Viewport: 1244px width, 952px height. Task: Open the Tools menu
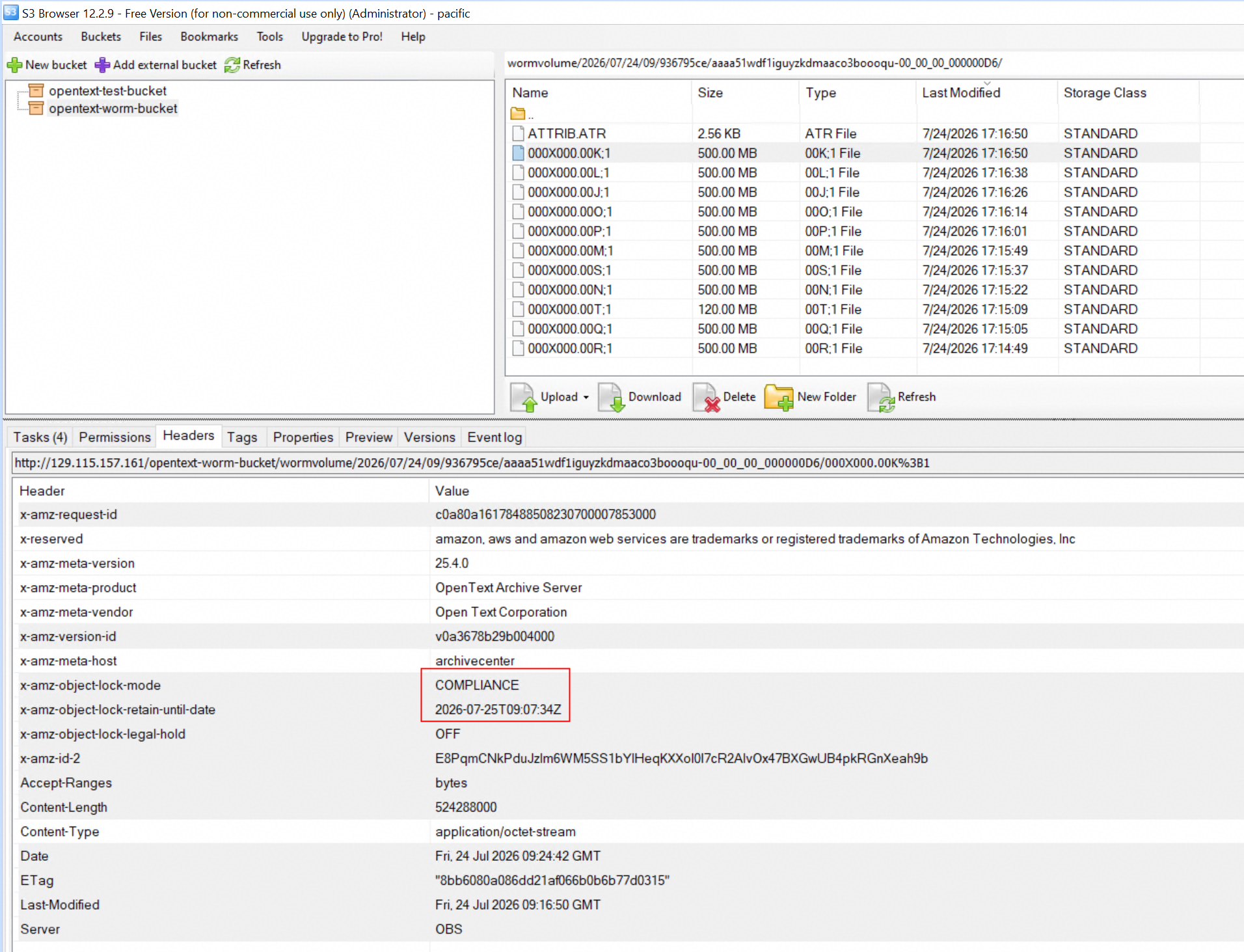pyautogui.click(x=269, y=36)
